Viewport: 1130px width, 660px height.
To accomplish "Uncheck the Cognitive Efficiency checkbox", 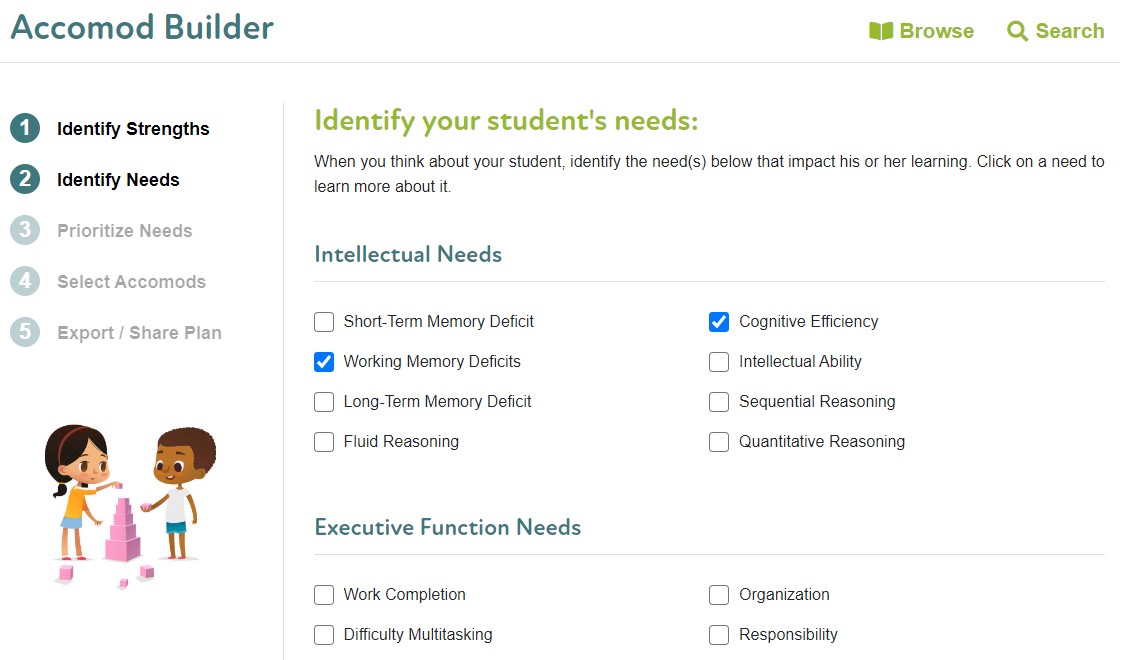I will coord(719,322).
